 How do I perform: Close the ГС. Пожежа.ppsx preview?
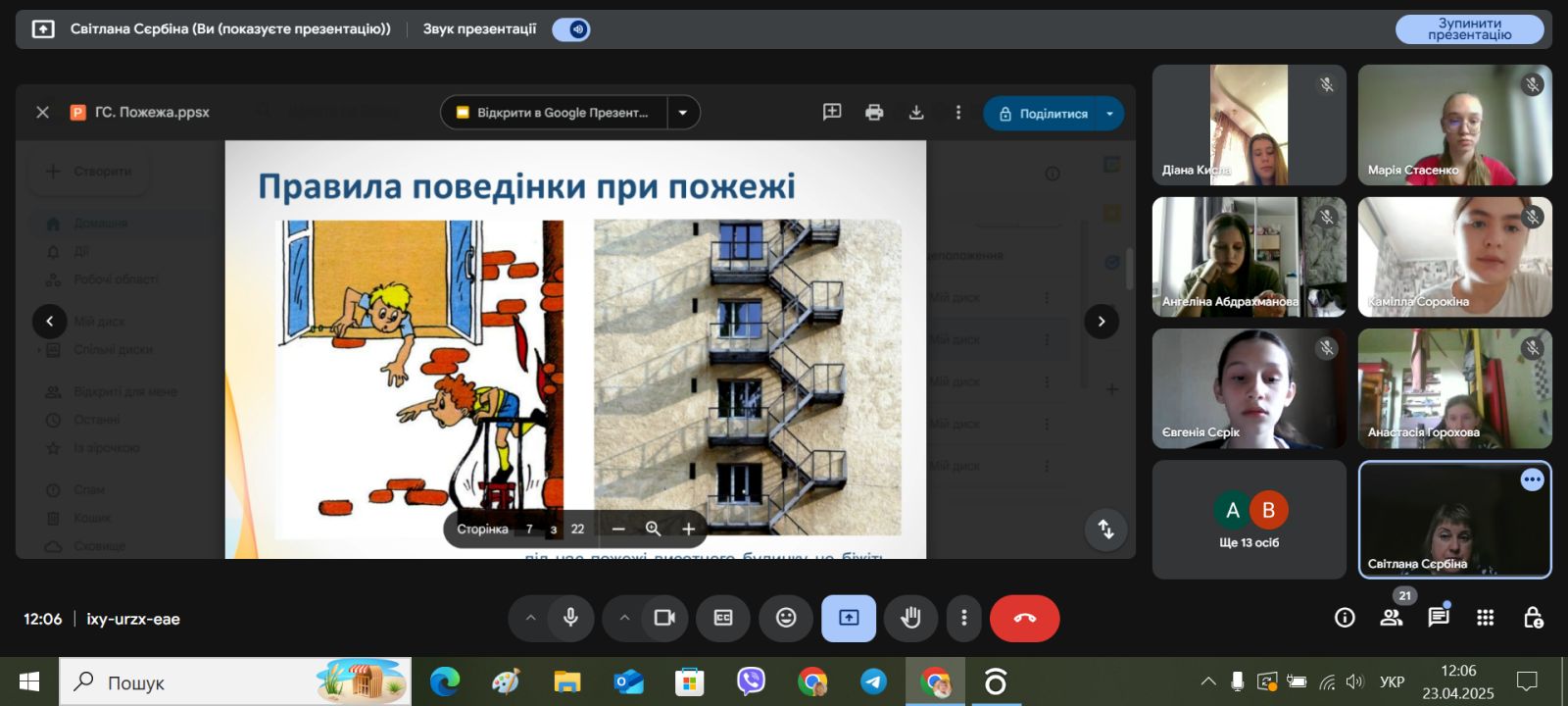[x=42, y=112]
